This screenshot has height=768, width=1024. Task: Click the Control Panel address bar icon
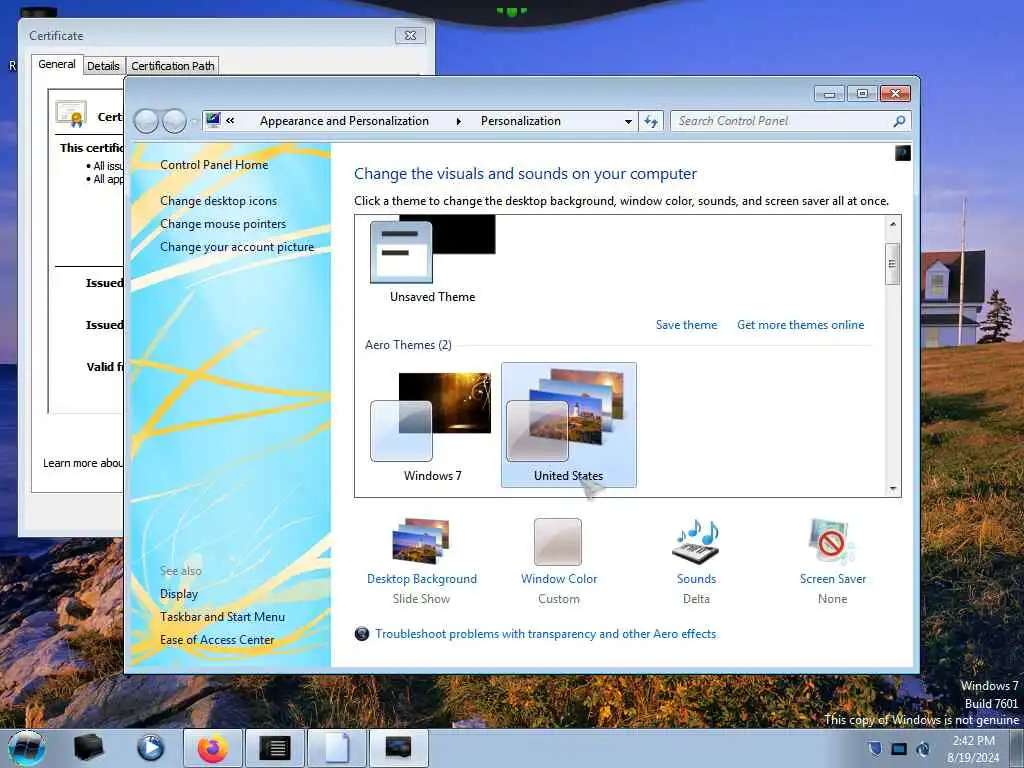coord(213,120)
